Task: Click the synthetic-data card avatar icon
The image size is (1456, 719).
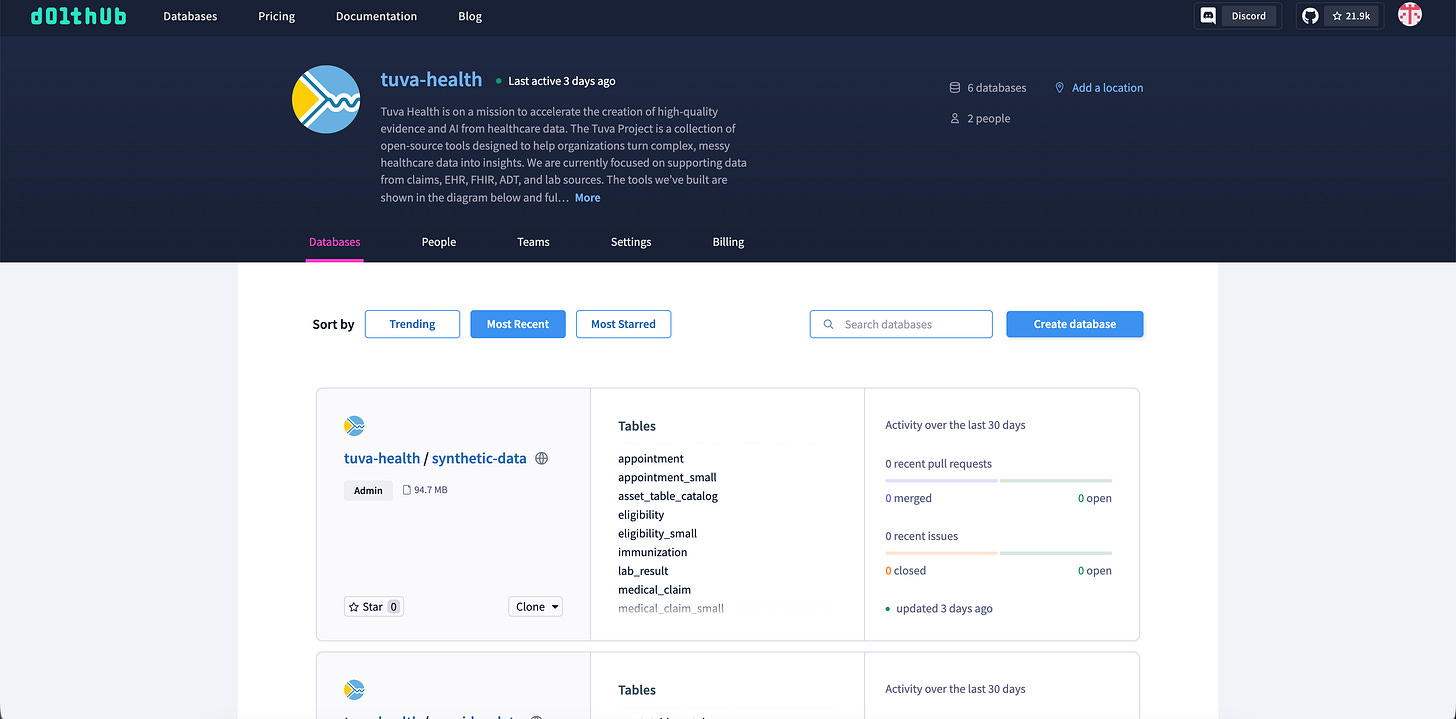Action: pyautogui.click(x=354, y=426)
